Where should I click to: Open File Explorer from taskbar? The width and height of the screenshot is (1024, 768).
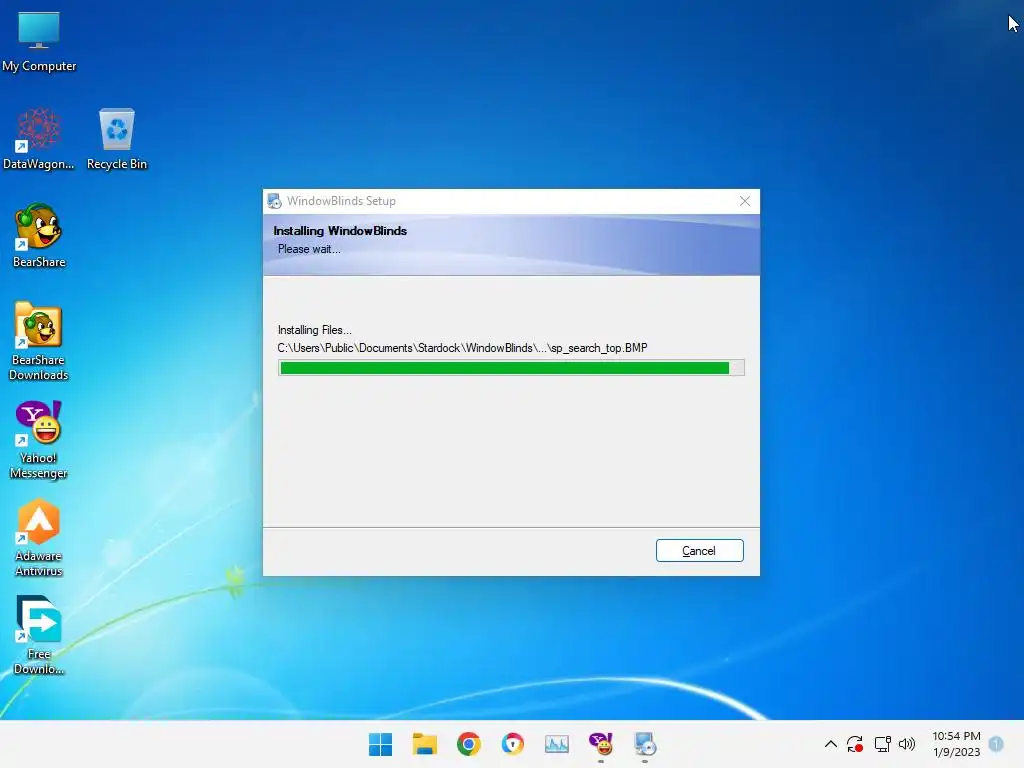424,744
